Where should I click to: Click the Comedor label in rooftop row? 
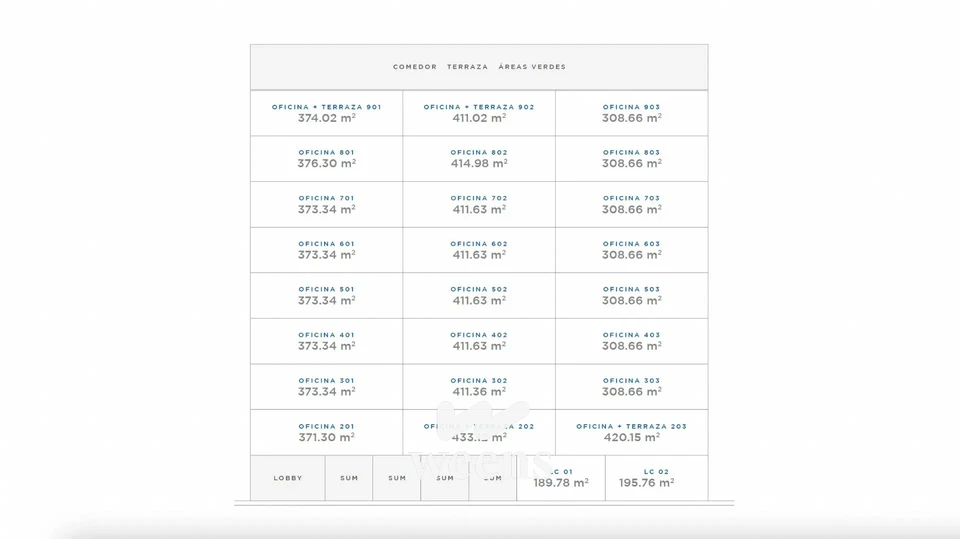(x=415, y=67)
